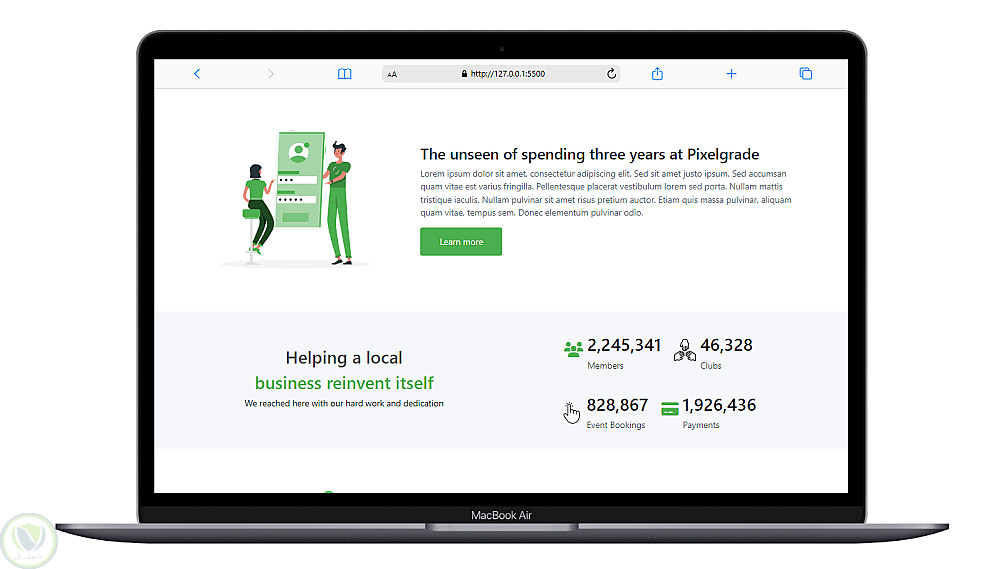Show all tabs overview icon
This screenshot has height=569, width=1000.
point(805,74)
